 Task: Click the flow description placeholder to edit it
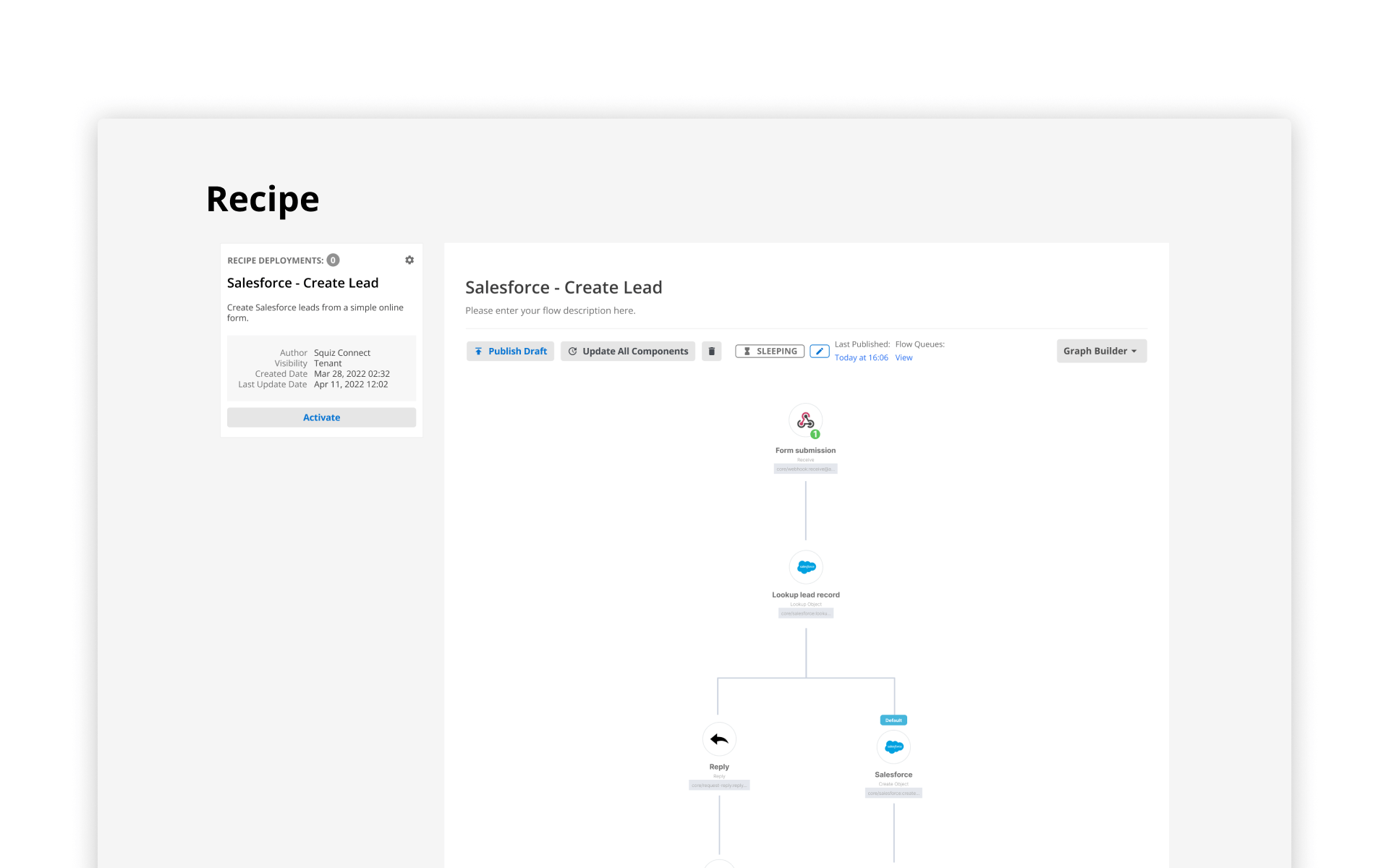click(550, 310)
